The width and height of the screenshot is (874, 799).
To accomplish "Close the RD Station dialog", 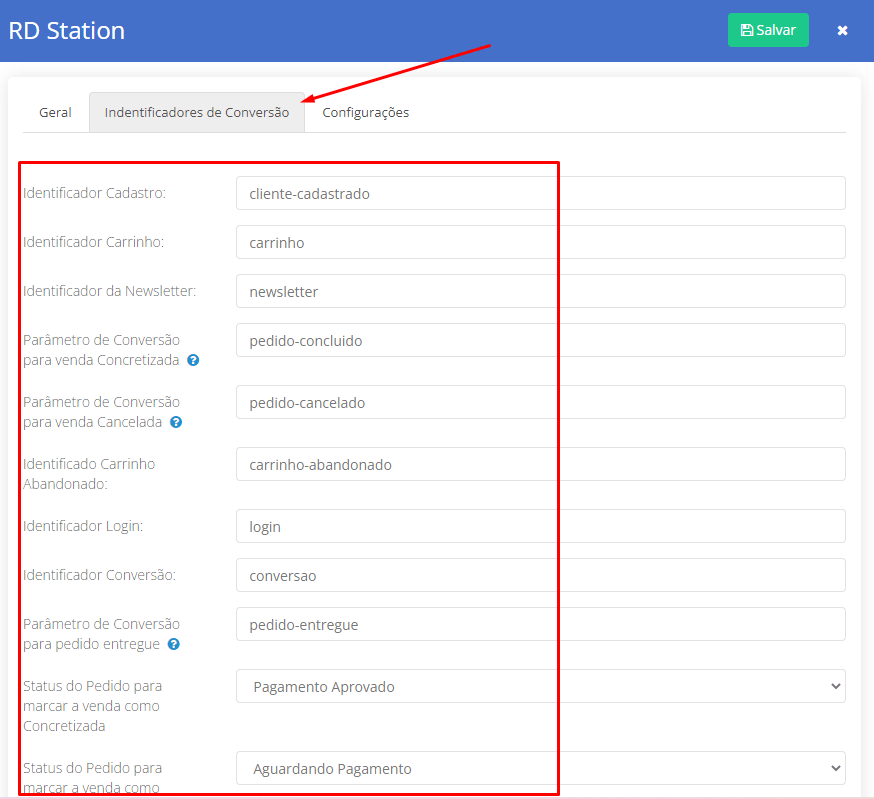I will tap(842, 31).
